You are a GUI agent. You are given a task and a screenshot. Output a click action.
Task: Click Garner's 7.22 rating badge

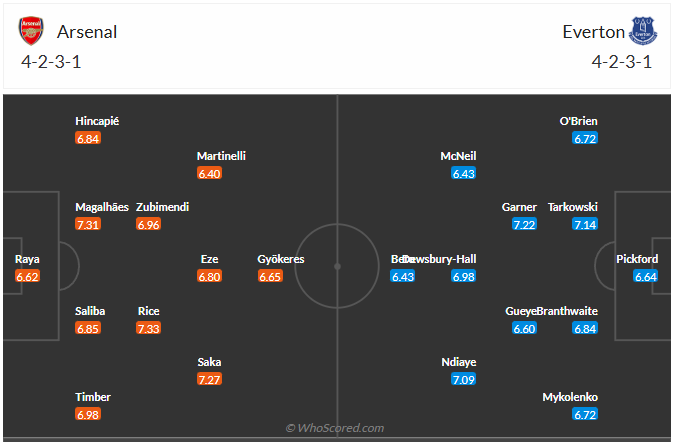click(x=525, y=224)
